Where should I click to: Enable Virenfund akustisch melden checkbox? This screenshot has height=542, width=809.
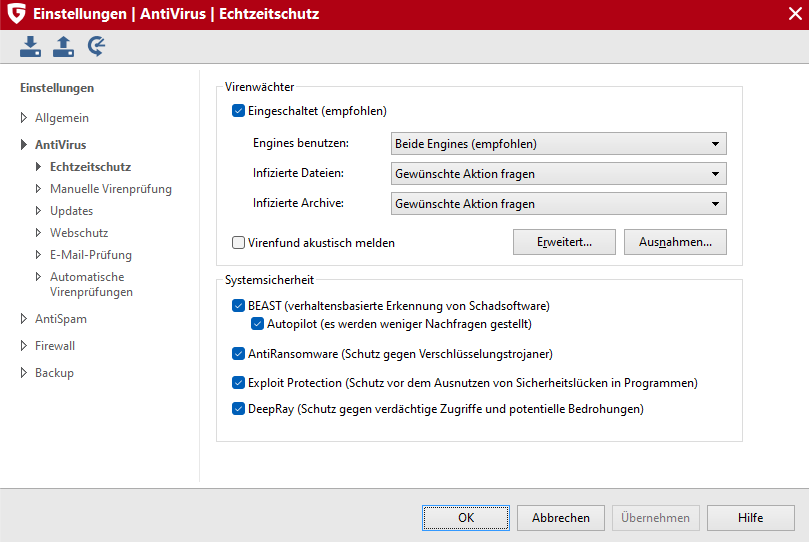(238, 242)
